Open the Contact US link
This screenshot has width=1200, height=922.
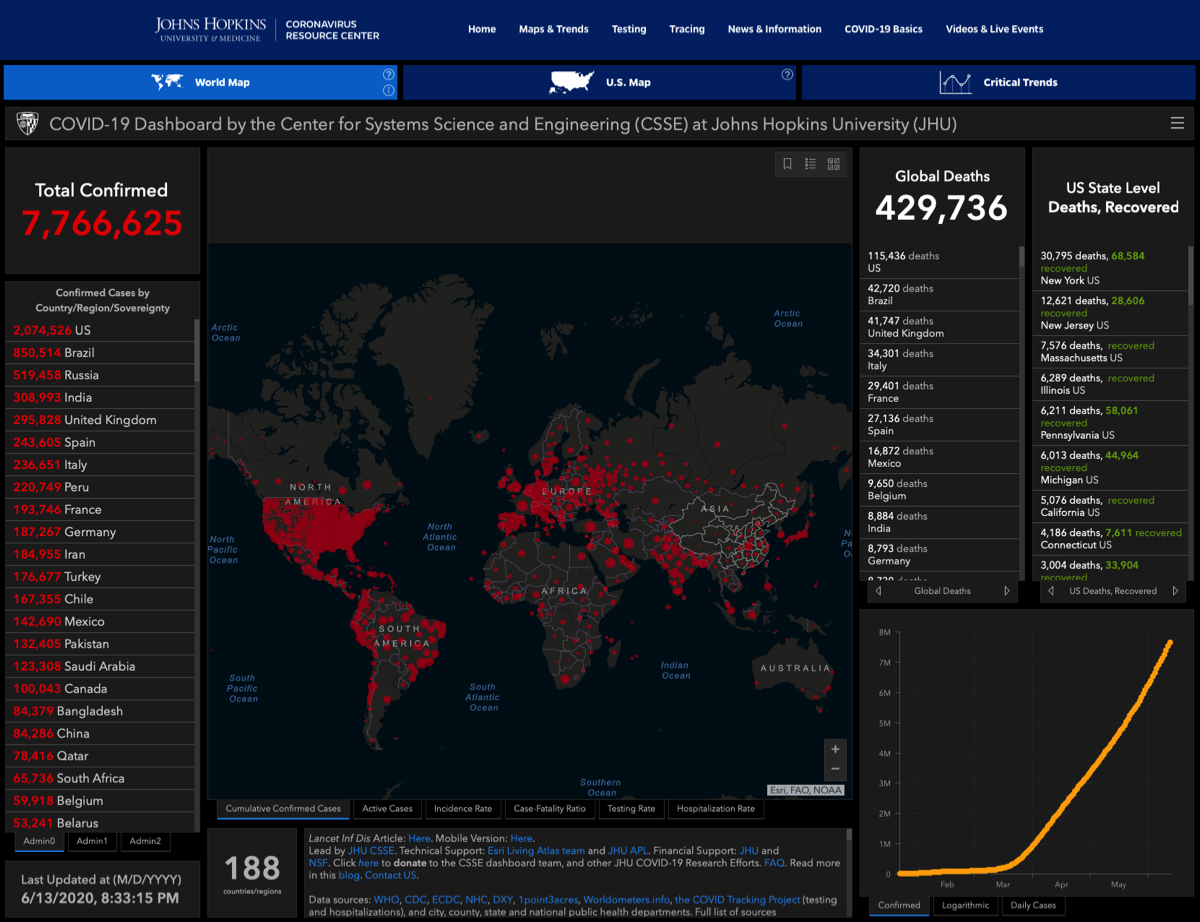pos(390,875)
